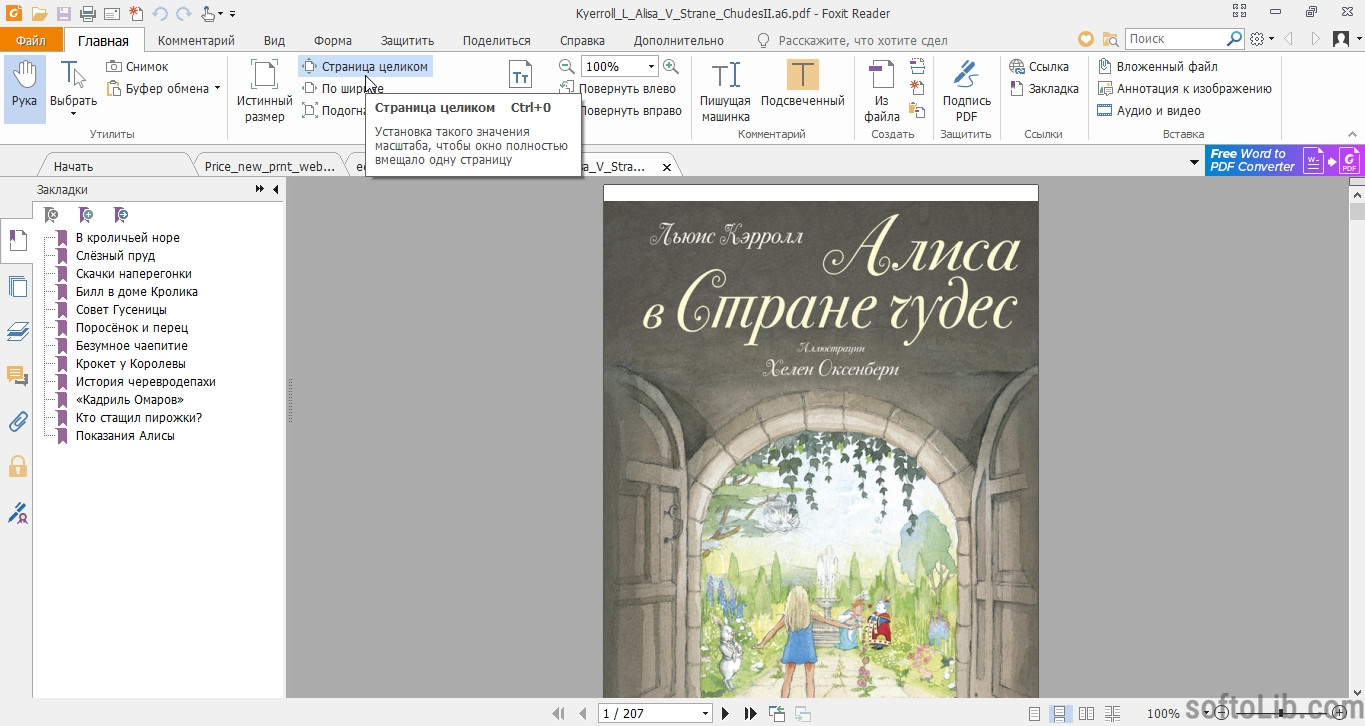The image size is (1365, 726).
Task: Create PDF Из файла
Action: click(x=881, y=90)
